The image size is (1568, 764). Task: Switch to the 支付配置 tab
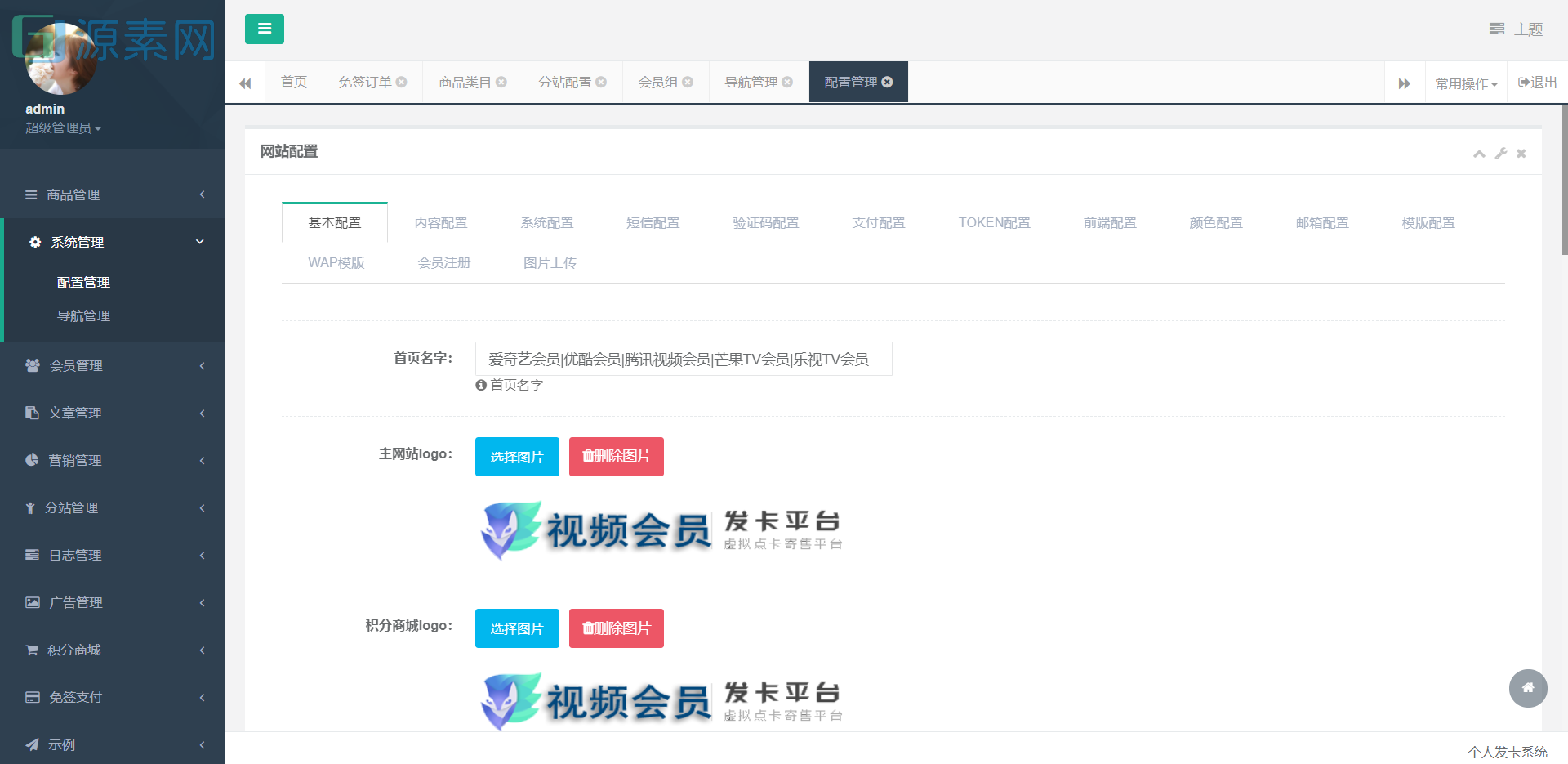pos(879,222)
